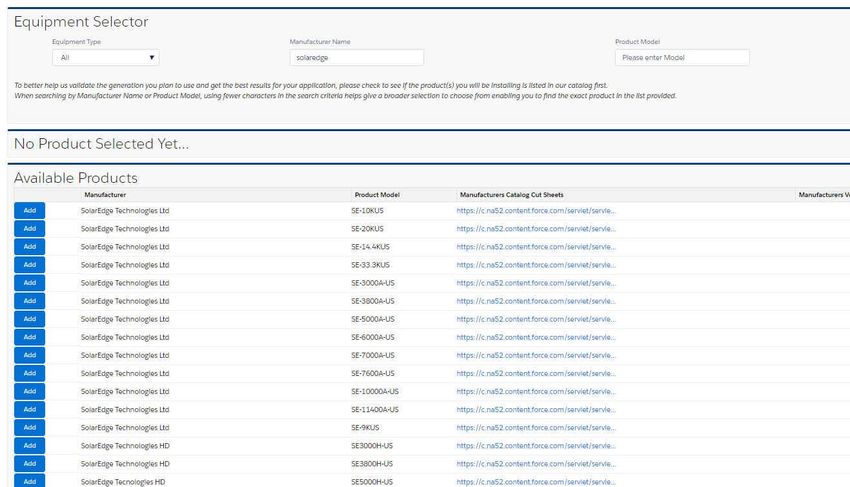Open cut sheet link for SE-3000A-US
The height and width of the screenshot is (487, 850).
click(536, 283)
